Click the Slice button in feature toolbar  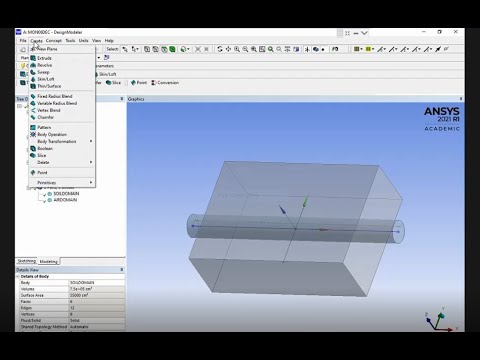pyautogui.click(x=113, y=82)
